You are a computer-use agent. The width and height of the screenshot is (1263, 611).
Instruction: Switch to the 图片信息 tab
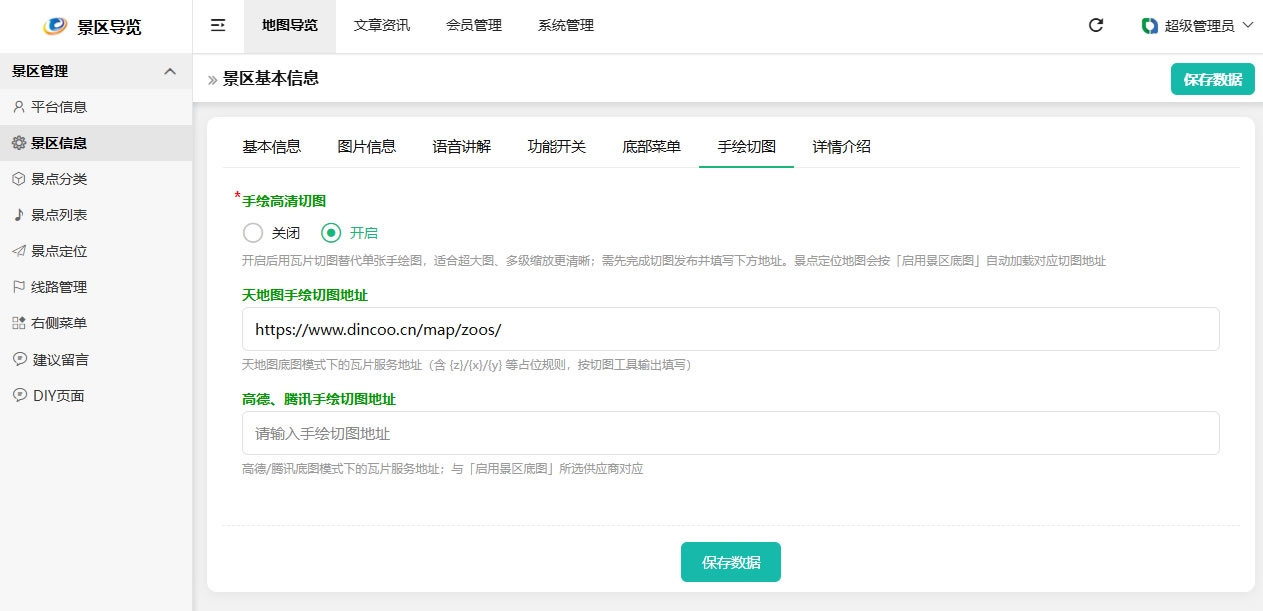367,147
